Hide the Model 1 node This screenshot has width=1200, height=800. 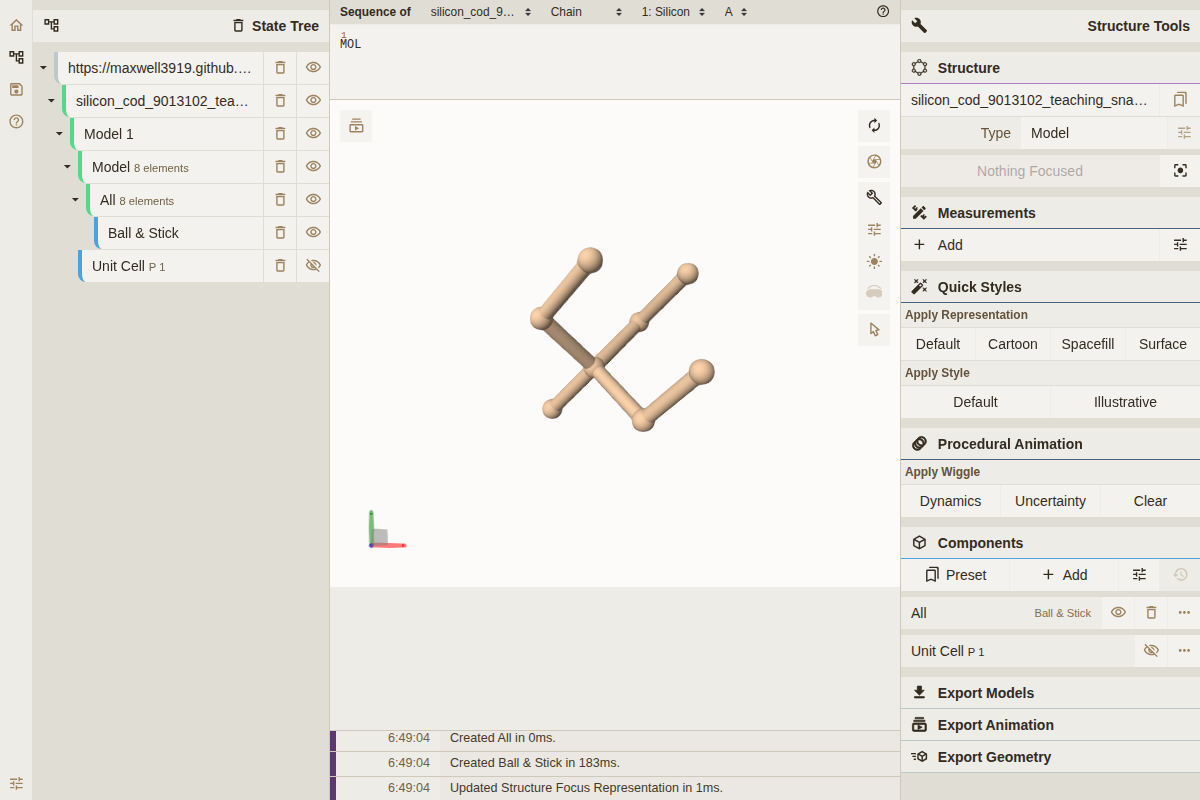313,133
